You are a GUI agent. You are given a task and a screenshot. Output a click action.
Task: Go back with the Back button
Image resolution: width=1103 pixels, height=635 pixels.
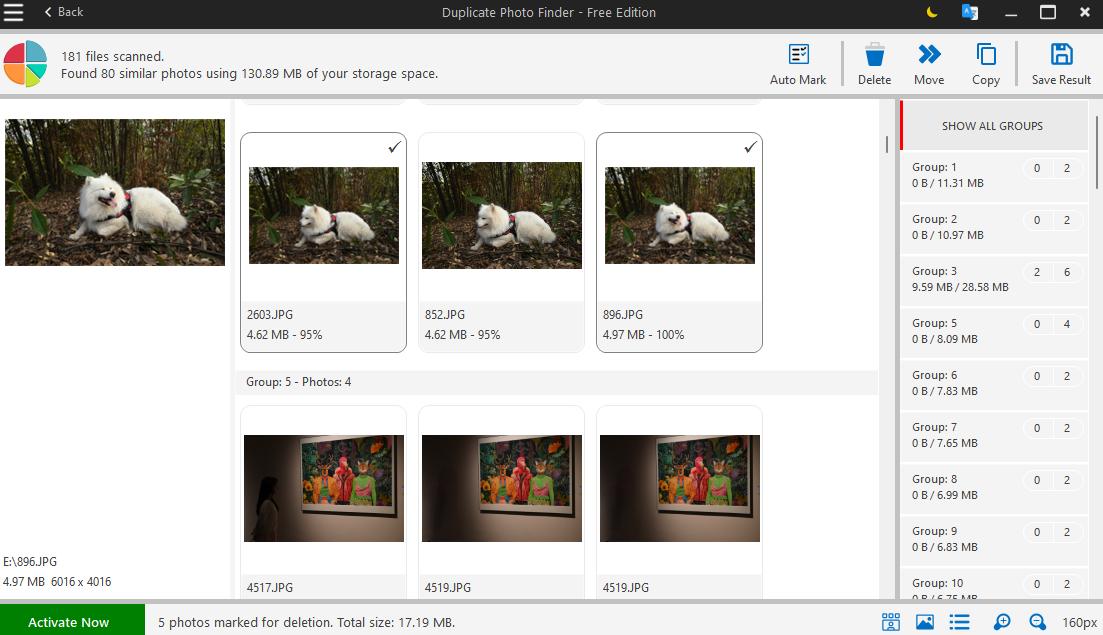pyautogui.click(x=64, y=12)
